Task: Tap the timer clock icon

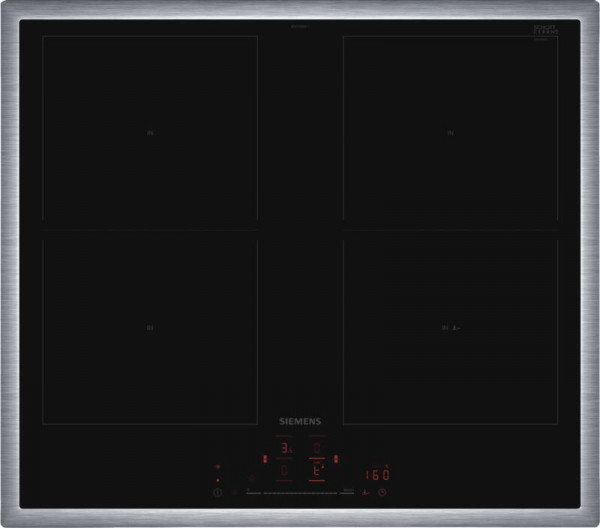Action: point(382,493)
